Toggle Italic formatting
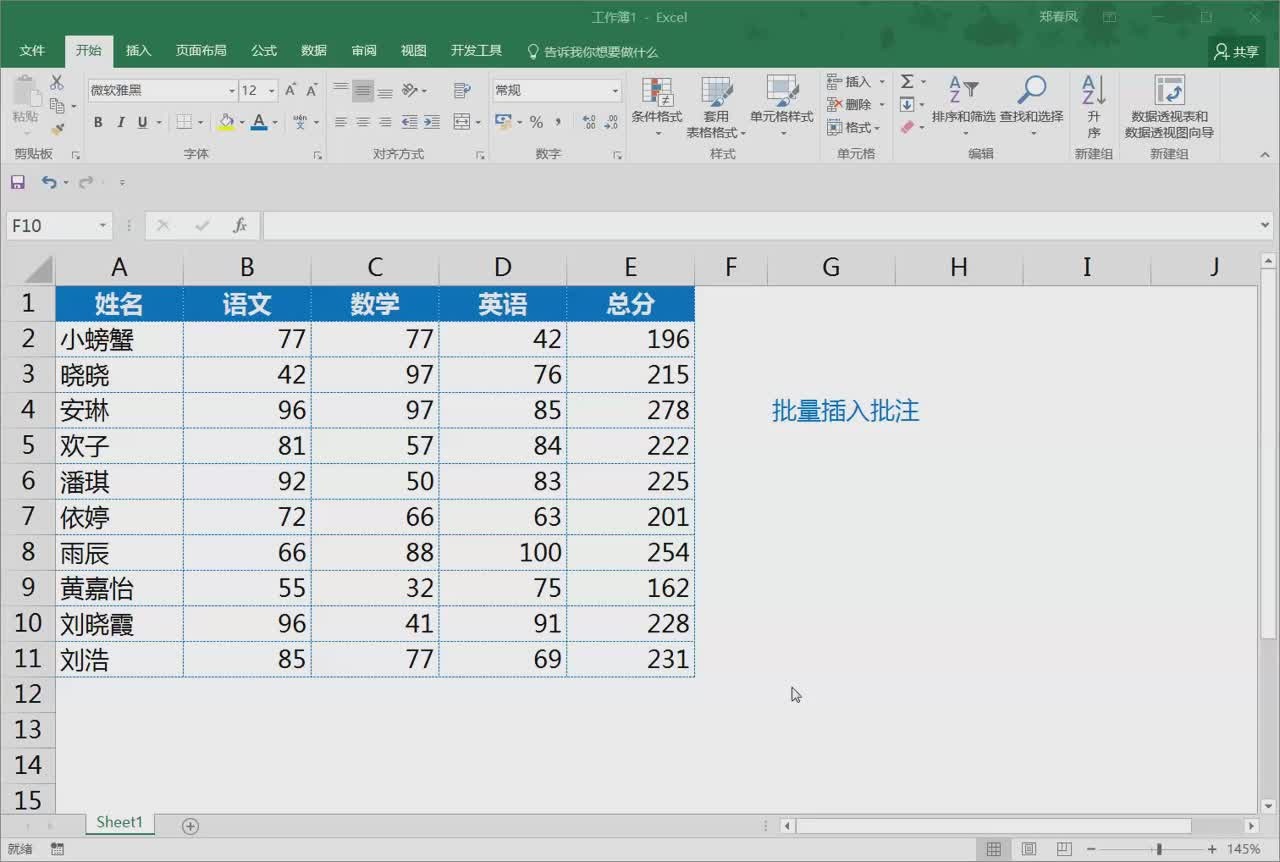Screen dimensions: 1280x862 120,122
